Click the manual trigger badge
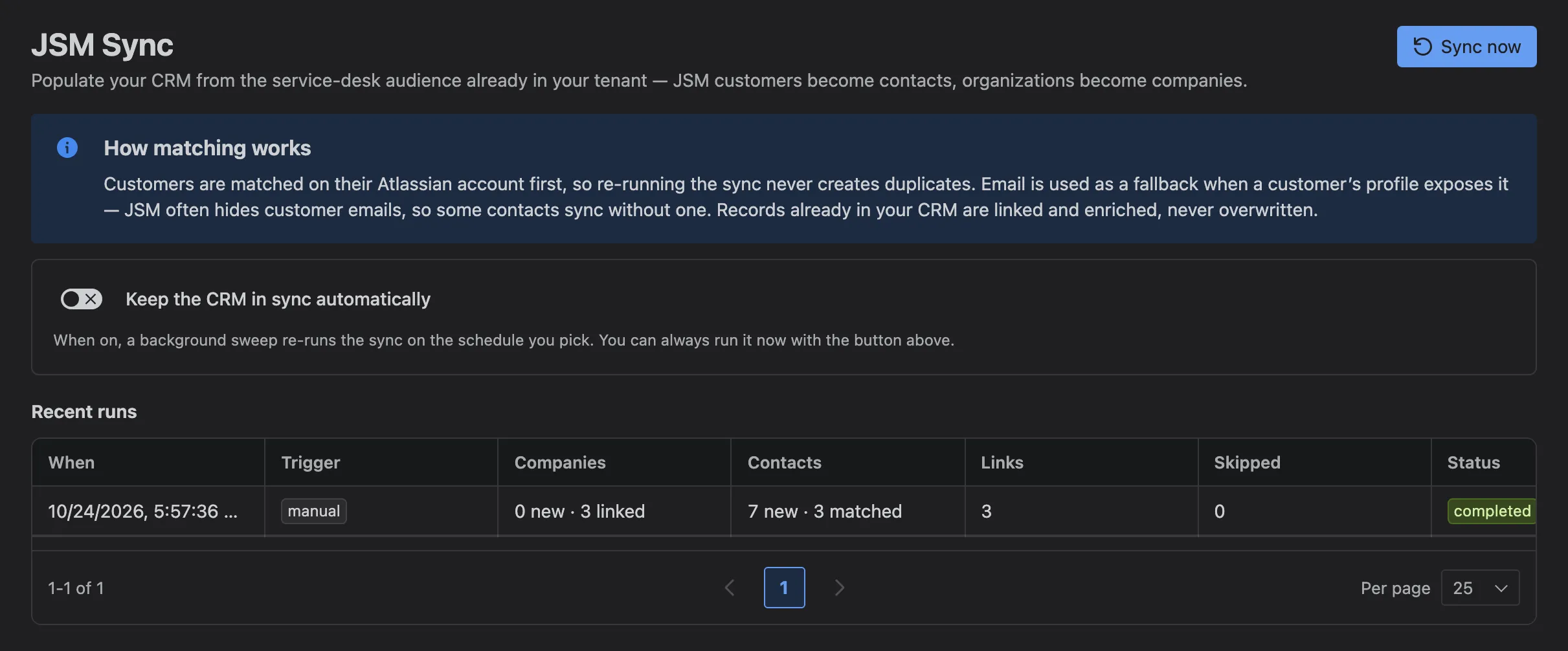This screenshot has width=1568, height=651. [314, 511]
